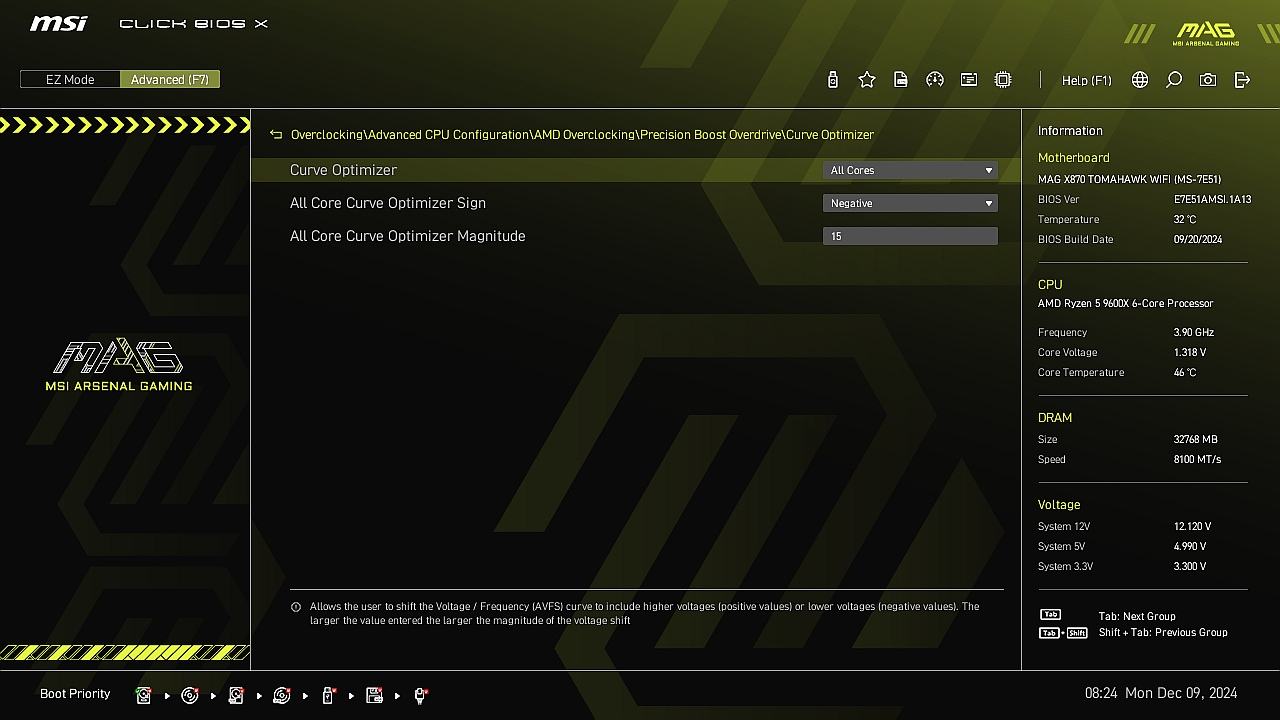The image size is (1280, 720).
Task: Click Tab: Next Group hint
Action: pos(1137,616)
